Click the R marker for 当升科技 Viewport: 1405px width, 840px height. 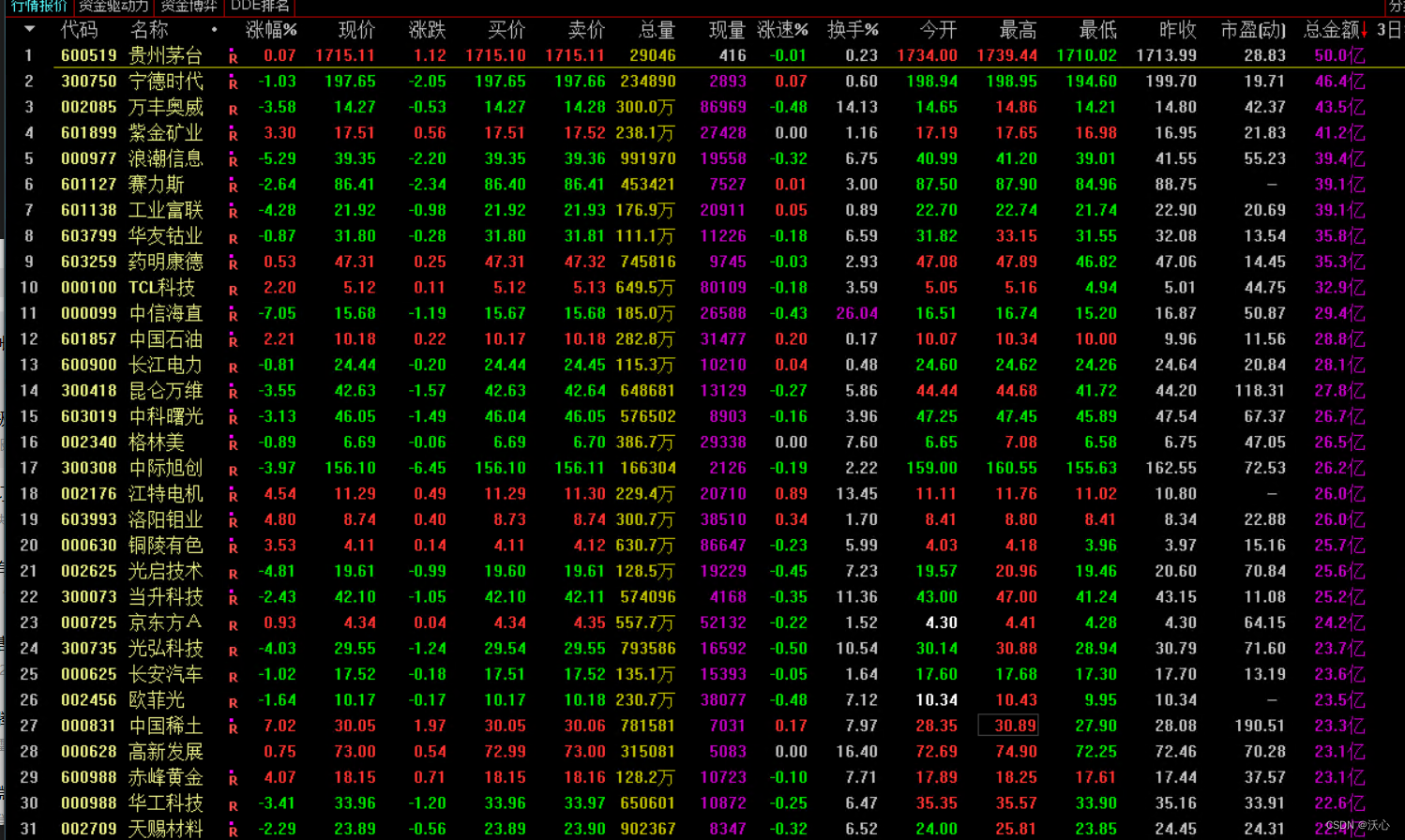coord(233,599)
